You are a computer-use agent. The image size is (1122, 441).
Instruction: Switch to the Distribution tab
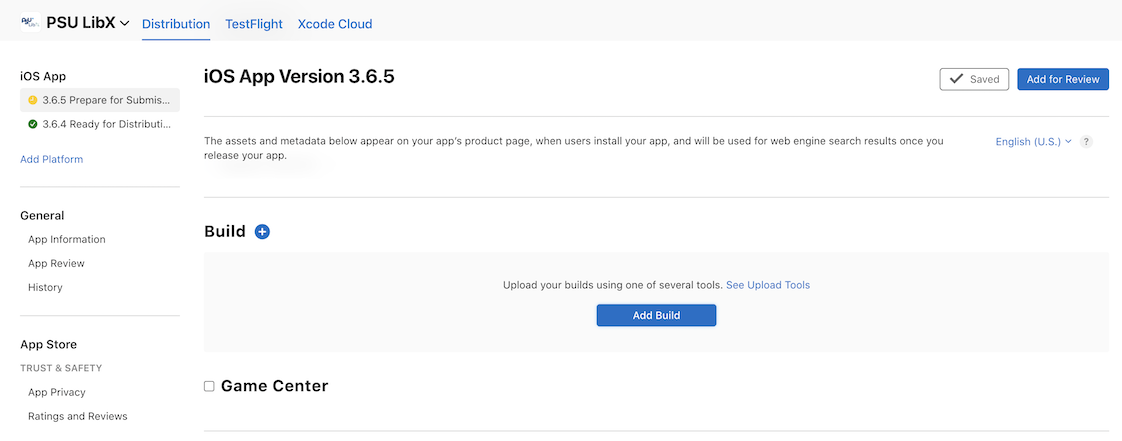[176, 24]
